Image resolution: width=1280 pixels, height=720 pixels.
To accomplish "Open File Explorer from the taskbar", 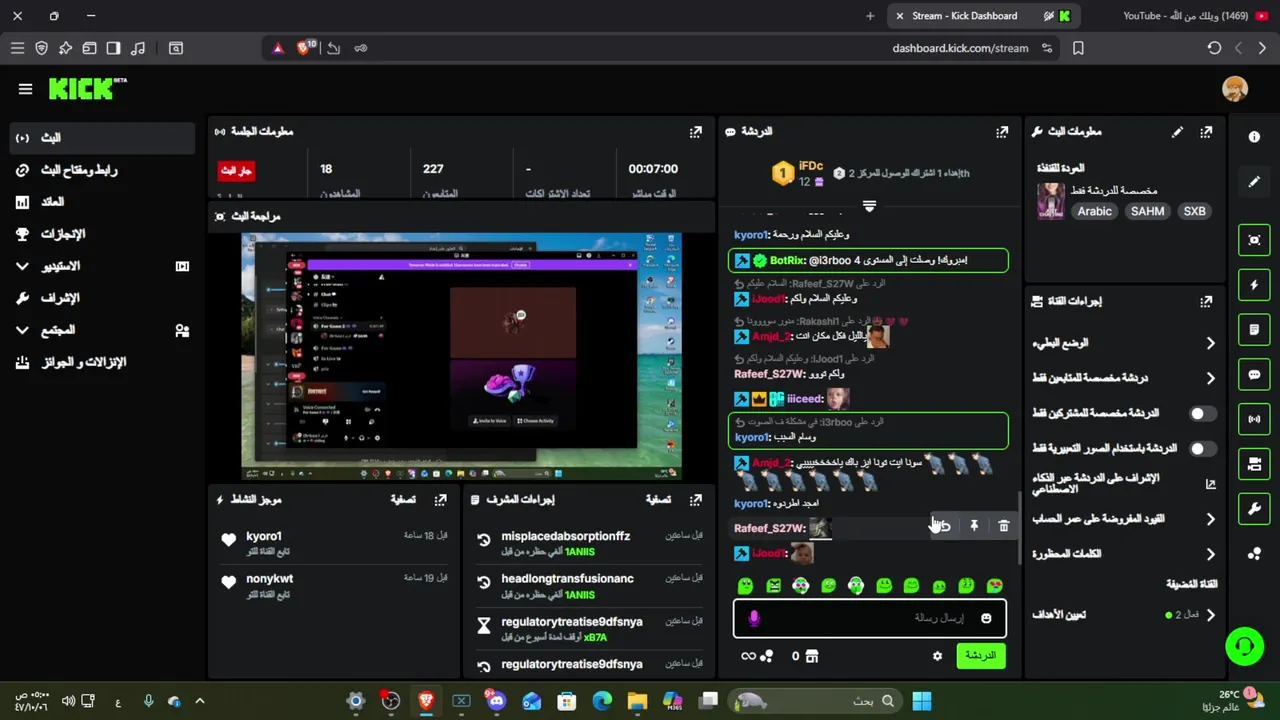I will click(x=637, y=701).
